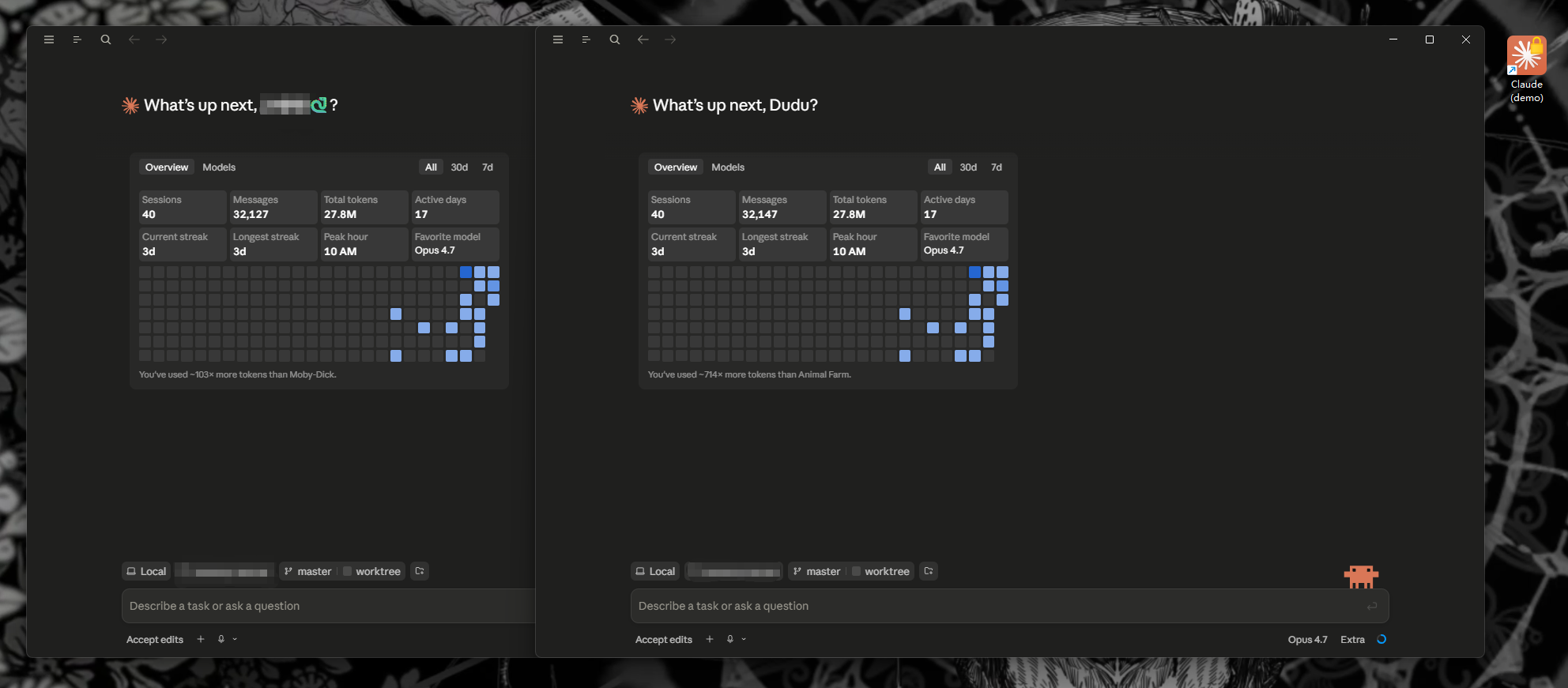1568x688 pixels.
Task: Click the 32,147 Messages stat in right window
Action: 782,207
